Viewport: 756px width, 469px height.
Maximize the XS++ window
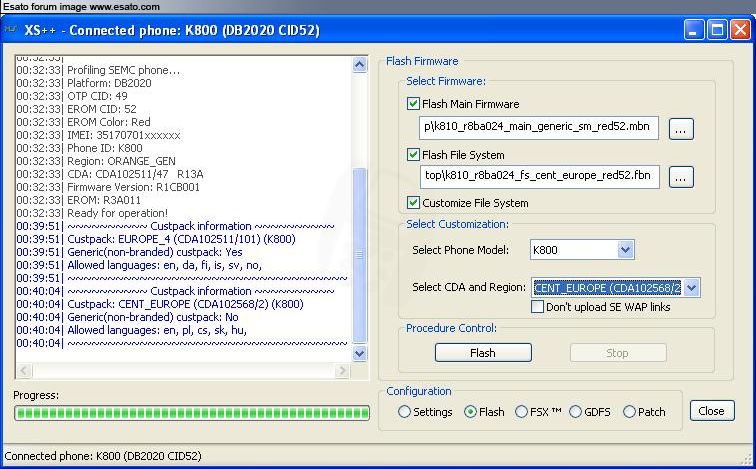[716, 30]
